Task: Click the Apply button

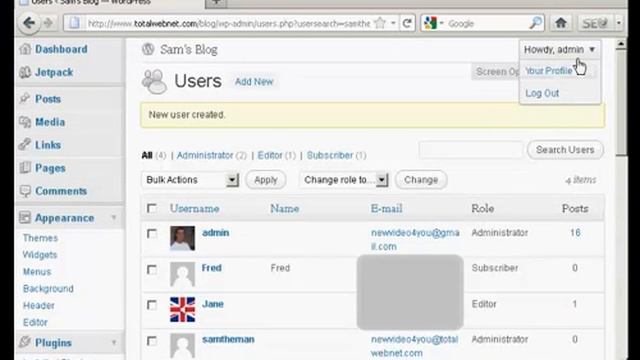Action: click(266, 180)
